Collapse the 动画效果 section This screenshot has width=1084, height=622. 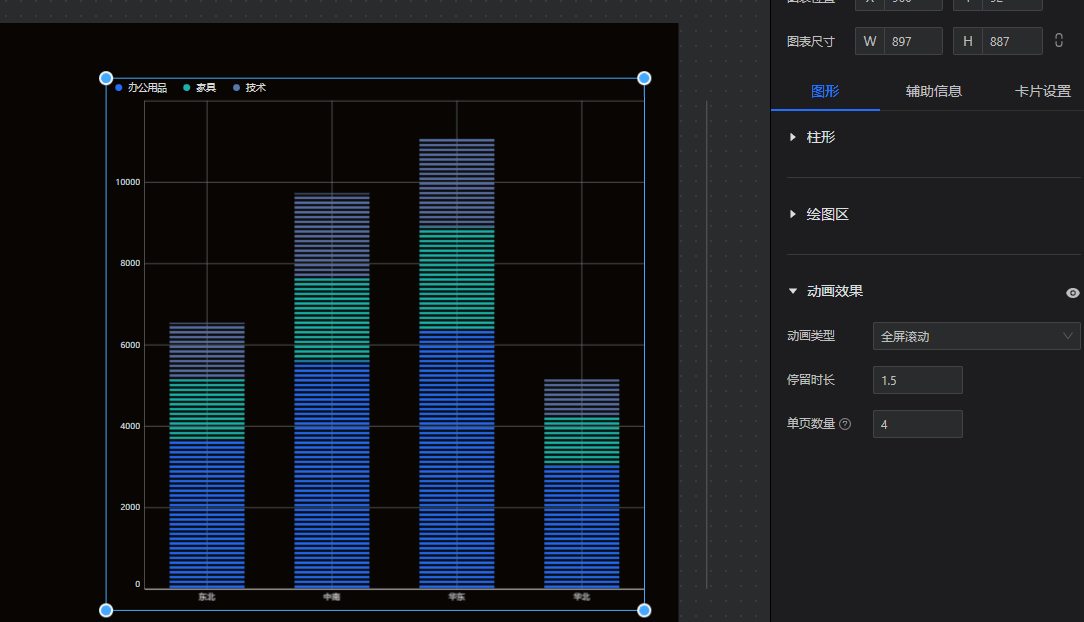tap(834, 291)
